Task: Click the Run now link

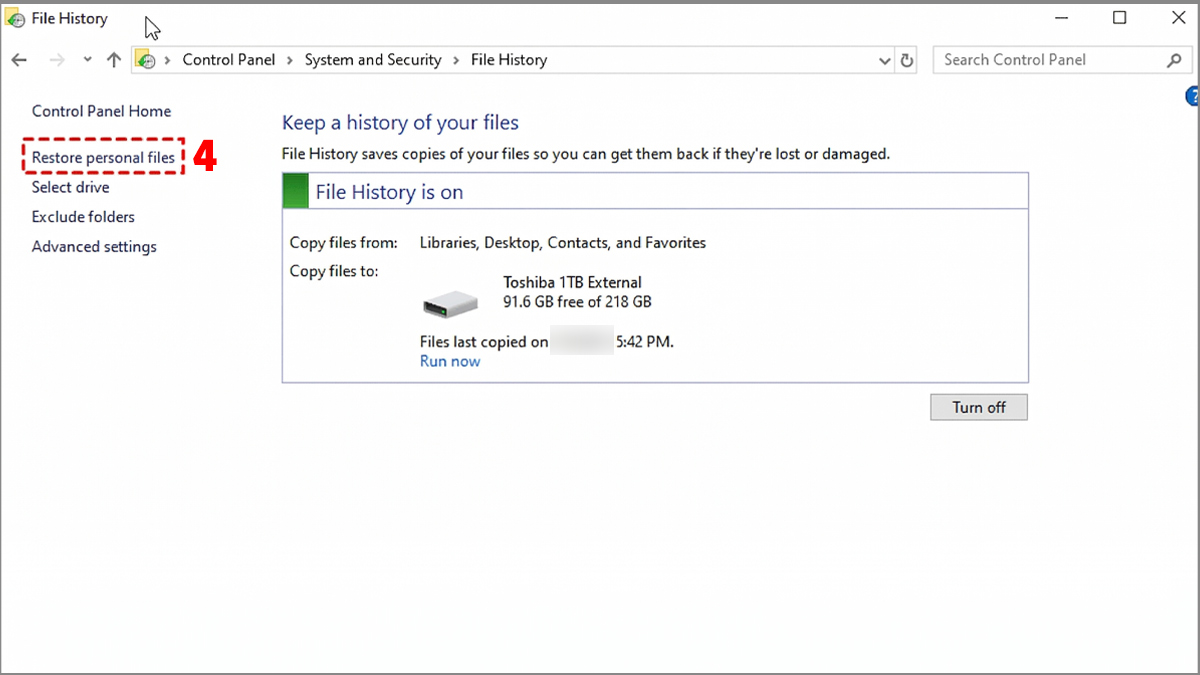Action: pos(450,361)
